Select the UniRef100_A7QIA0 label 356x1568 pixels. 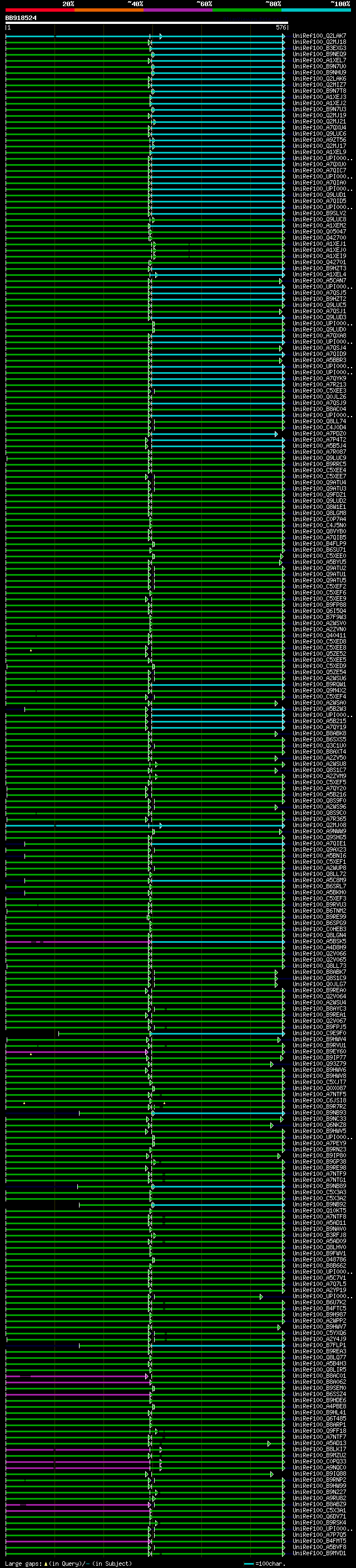coord(319,182)
